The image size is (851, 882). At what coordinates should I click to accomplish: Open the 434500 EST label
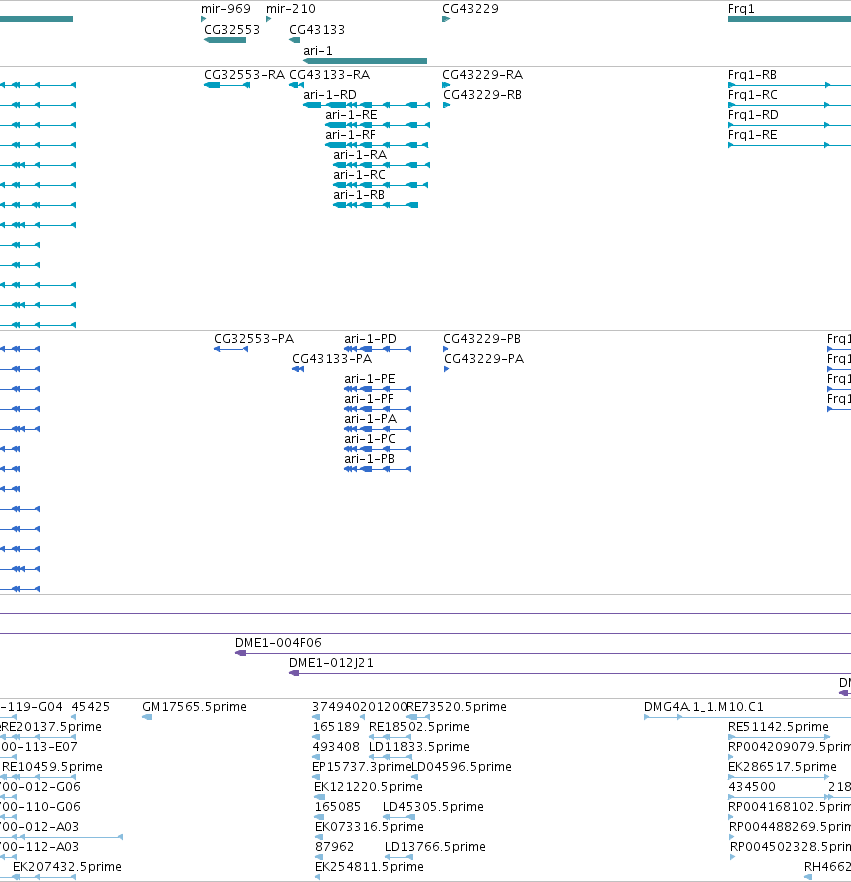[752, 787]
